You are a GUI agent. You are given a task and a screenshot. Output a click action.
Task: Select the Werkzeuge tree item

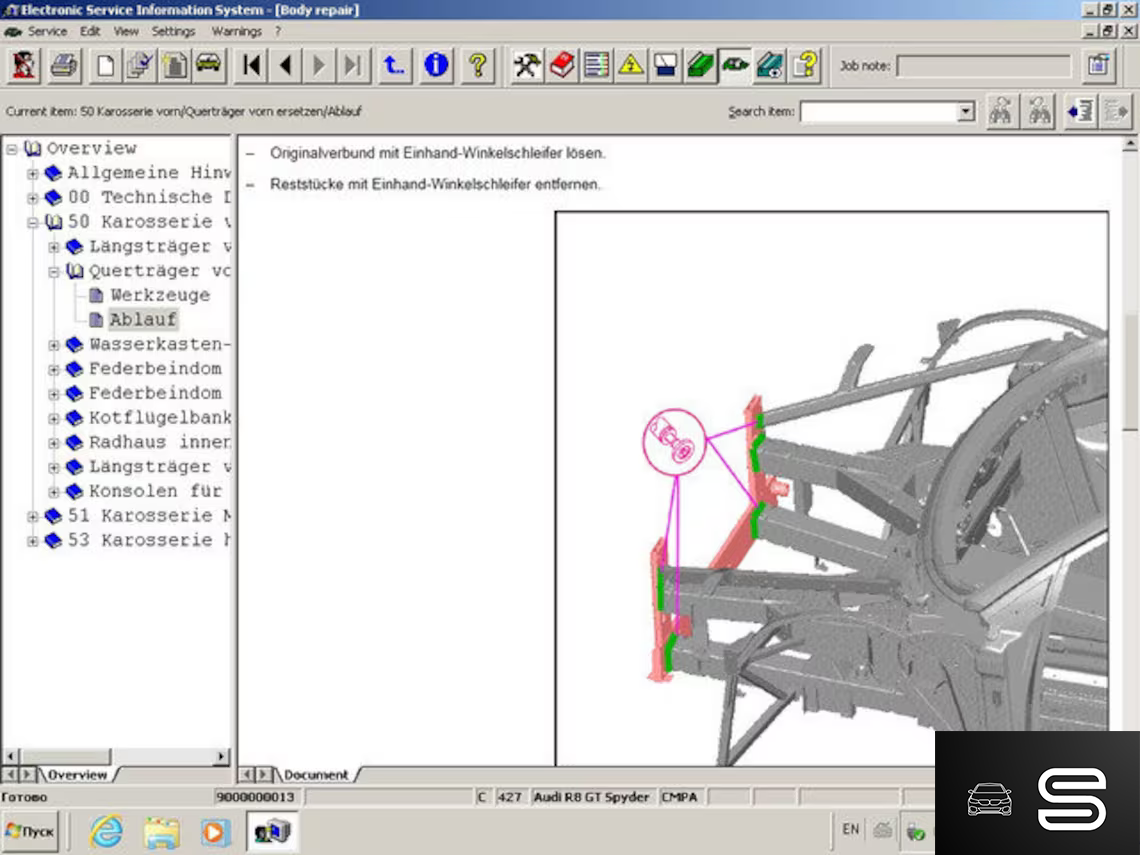(x=160, y=296)
